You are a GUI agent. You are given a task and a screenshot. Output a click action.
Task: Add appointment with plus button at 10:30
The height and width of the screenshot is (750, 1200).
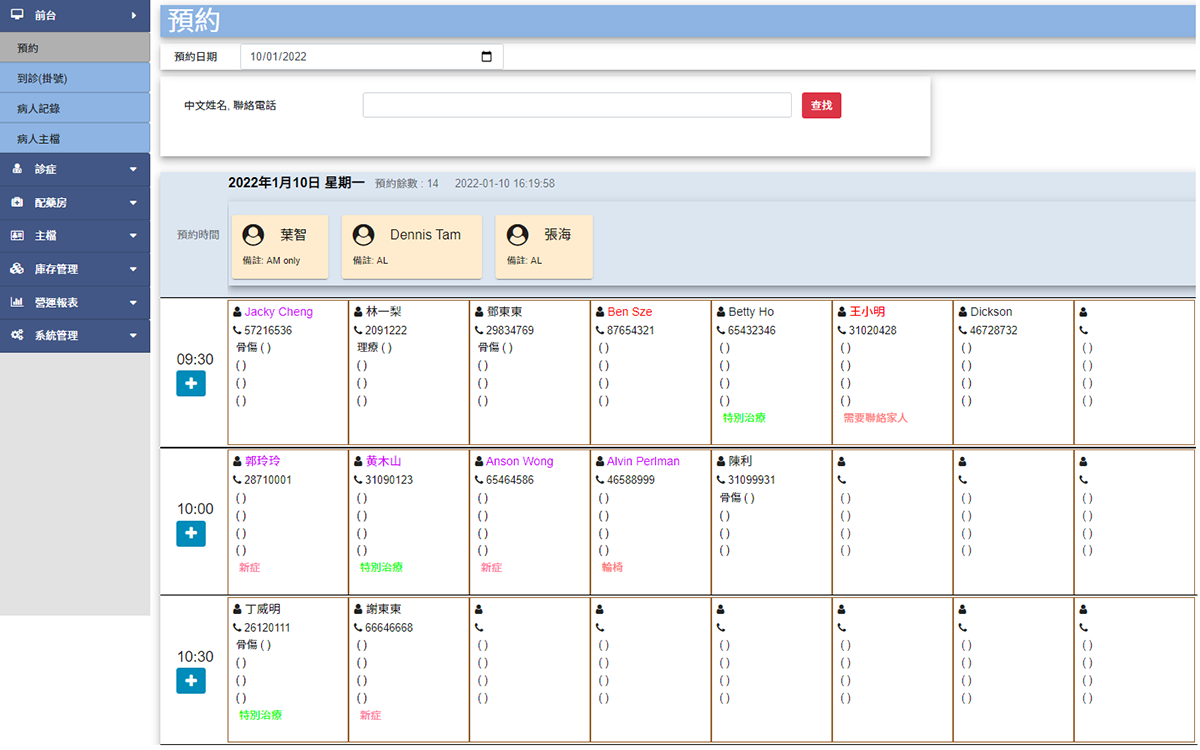click(191, 681)
